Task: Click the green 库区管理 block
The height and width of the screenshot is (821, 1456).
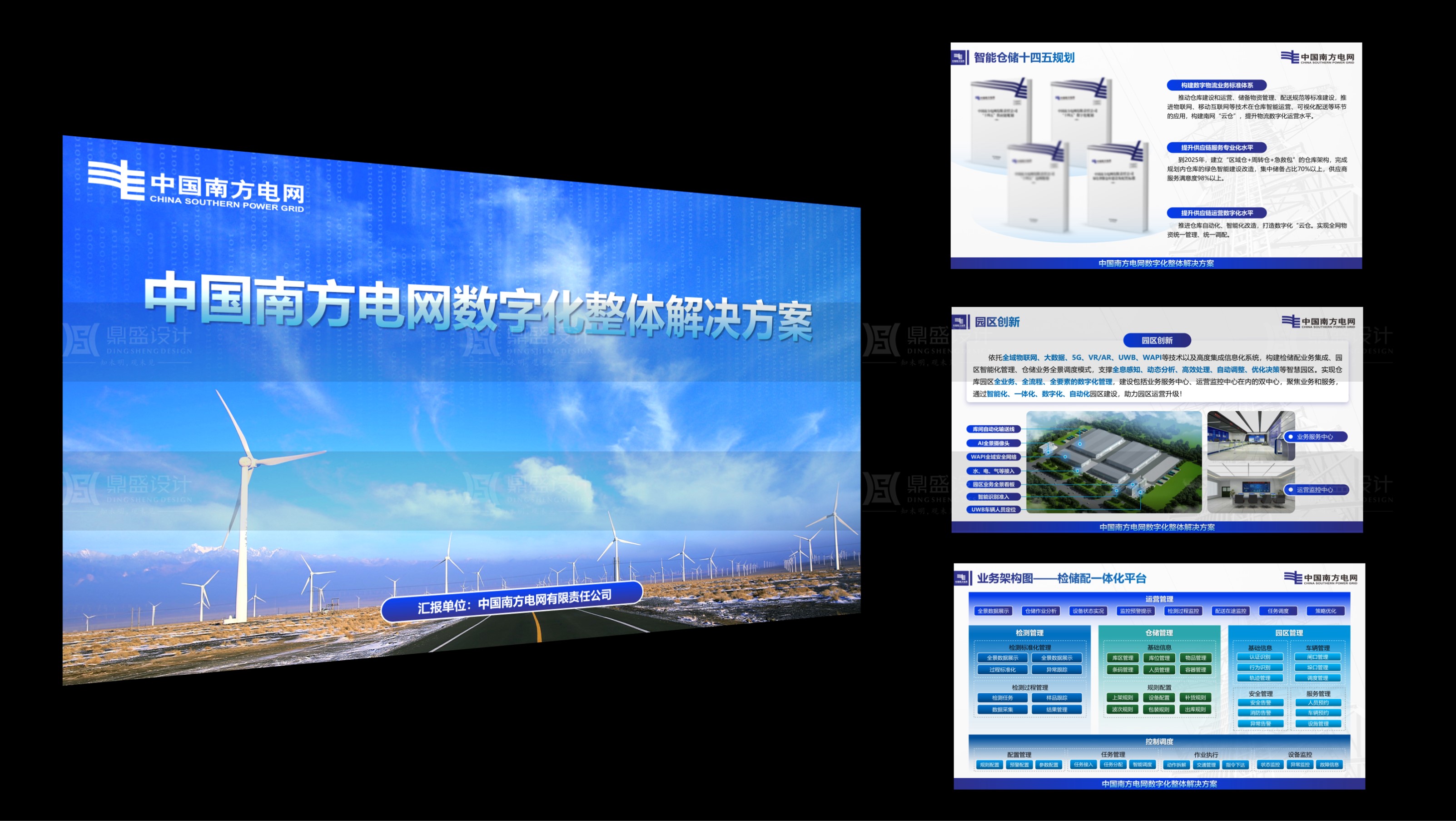Action: tap(1123, 657)
